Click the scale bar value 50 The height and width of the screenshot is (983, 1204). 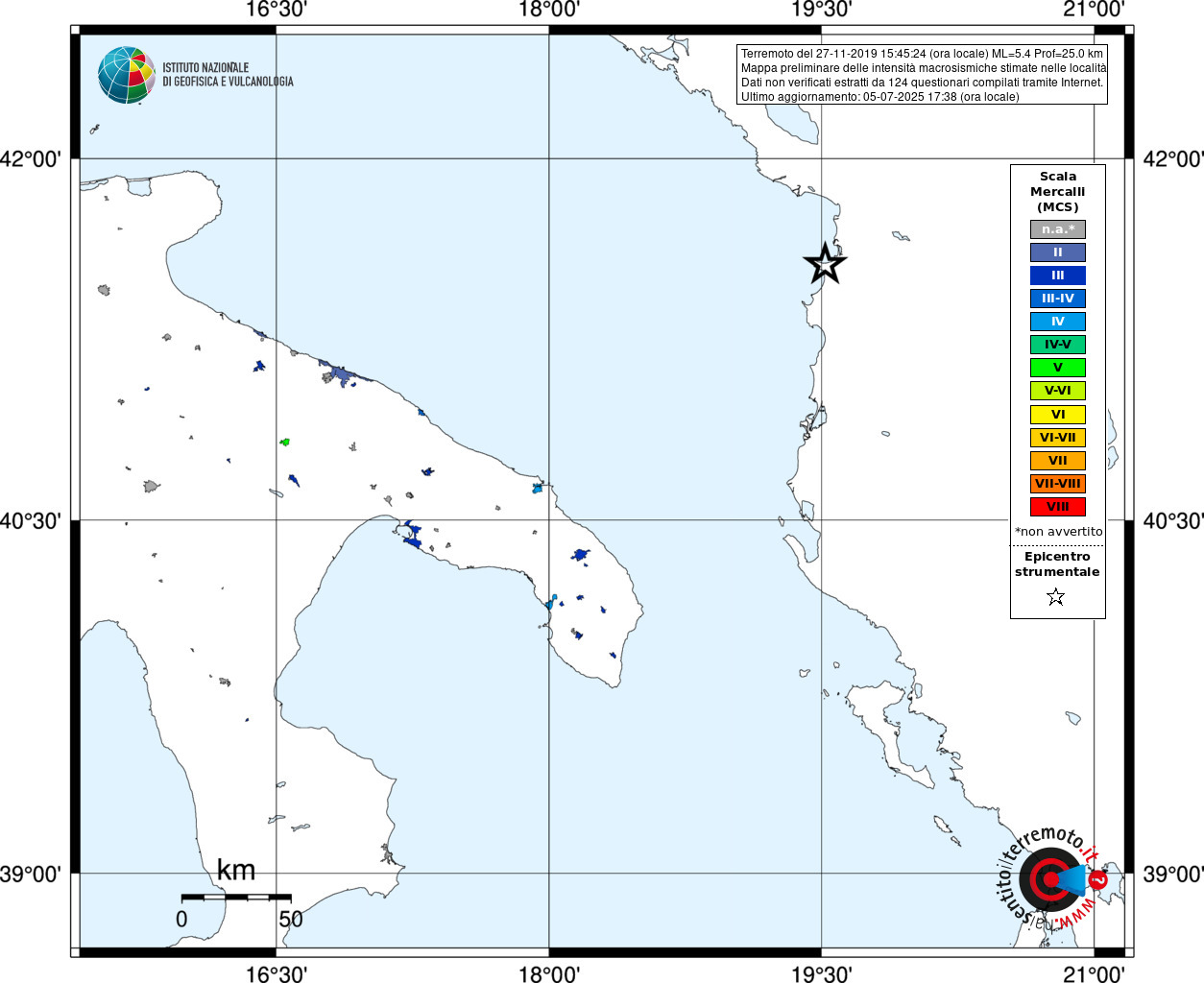[x=291, y=919]
